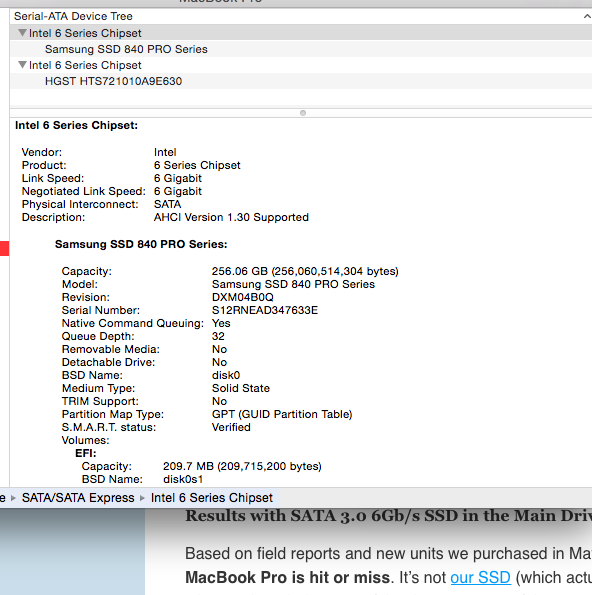This screenshot has height=595, width=592.
Task: Click the Product value '6 Series Chipset'
Action: [197, 165]
